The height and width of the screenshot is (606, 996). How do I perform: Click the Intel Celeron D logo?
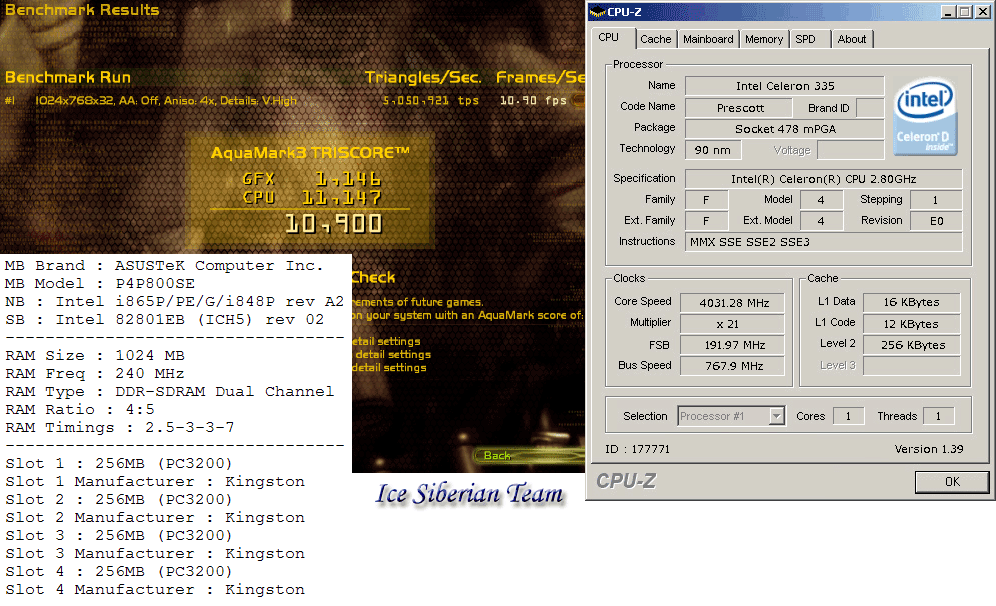click(x=925, y=116)
